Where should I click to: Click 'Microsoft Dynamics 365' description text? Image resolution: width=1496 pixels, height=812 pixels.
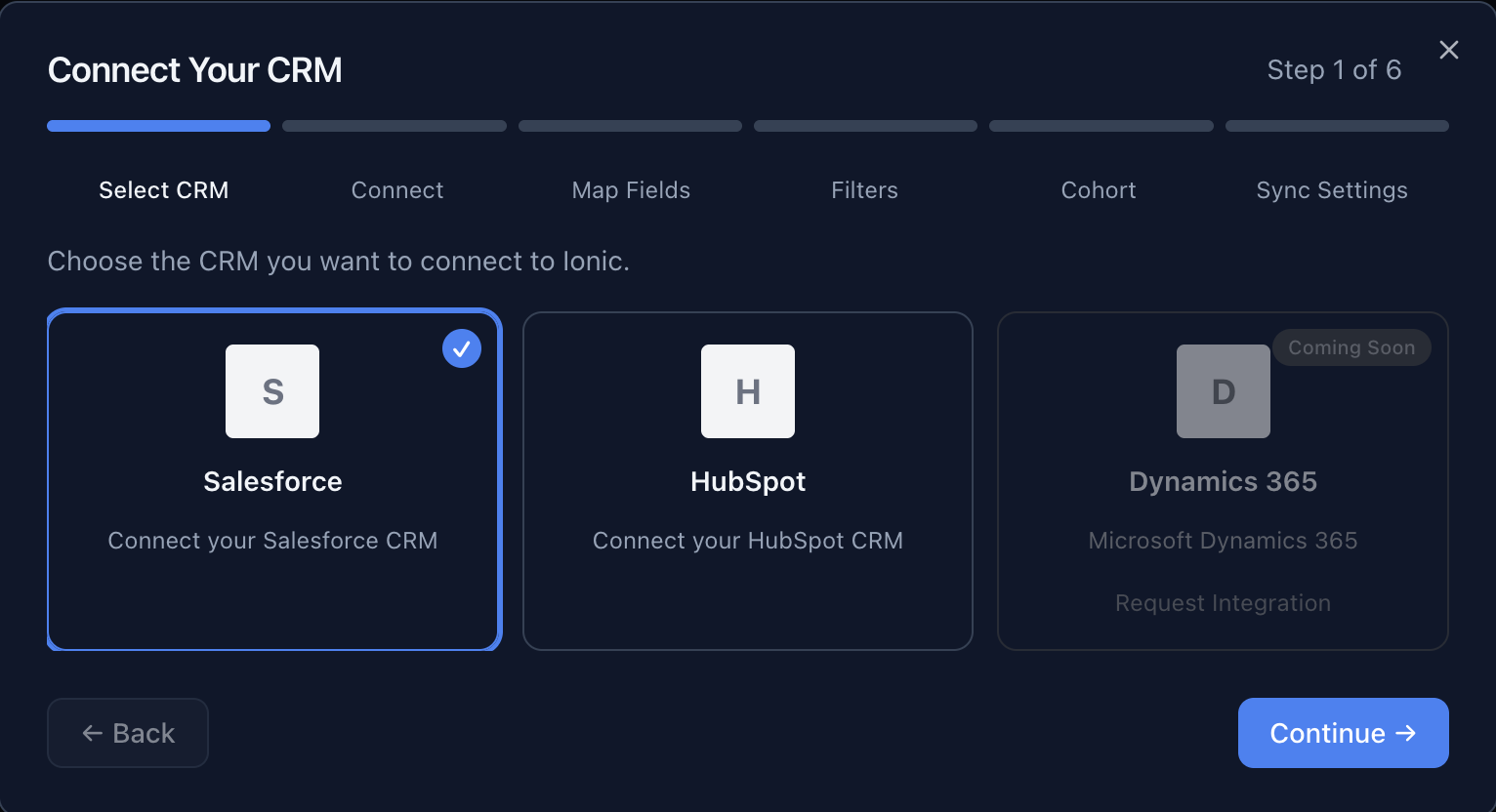(1223, 541)
